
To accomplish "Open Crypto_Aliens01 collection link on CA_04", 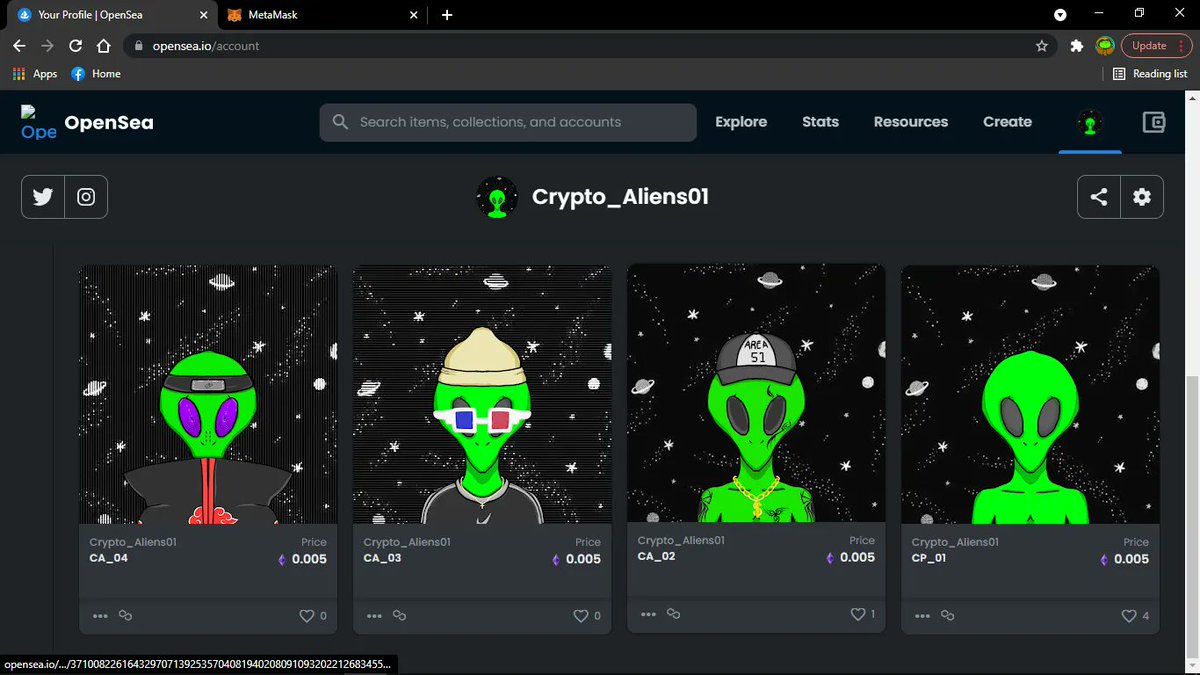I will [133, 542].
